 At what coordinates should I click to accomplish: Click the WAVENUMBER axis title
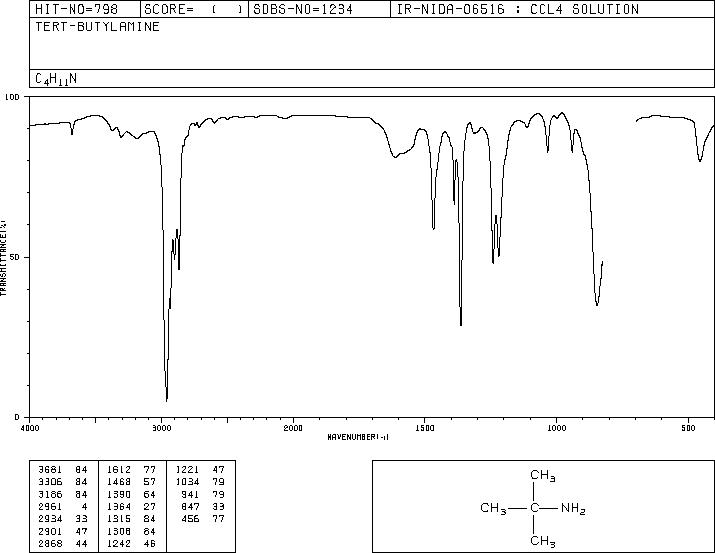click(x=358, y=437)
